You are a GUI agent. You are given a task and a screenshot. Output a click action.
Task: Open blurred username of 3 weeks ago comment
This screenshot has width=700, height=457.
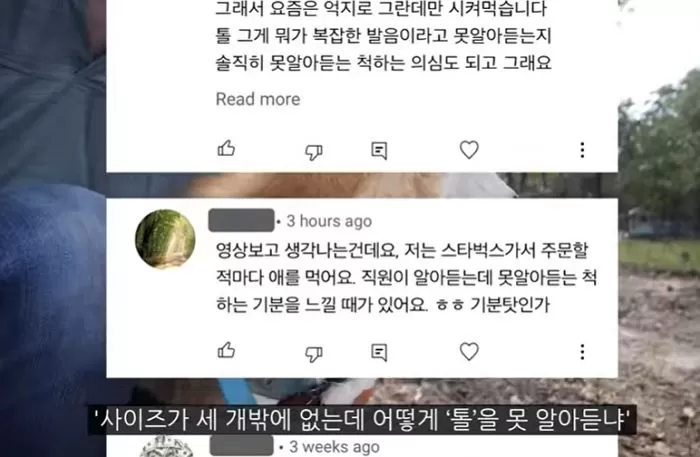[x=242, y=445]
